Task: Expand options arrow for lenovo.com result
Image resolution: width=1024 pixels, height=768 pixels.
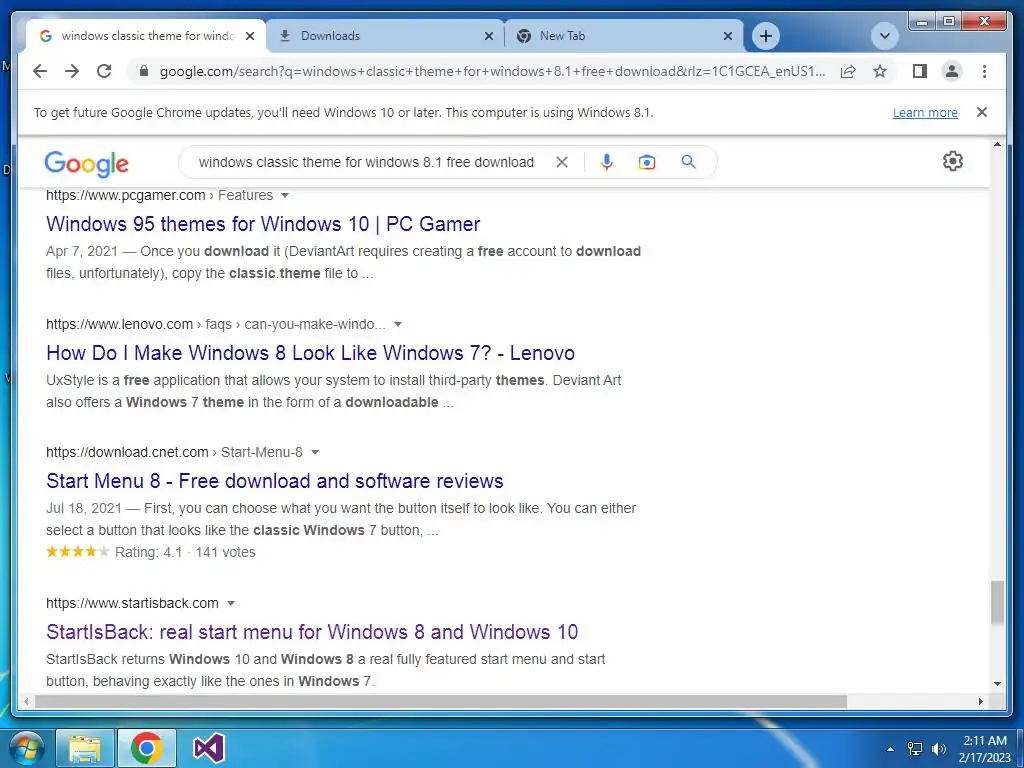Action: point(398,325)
